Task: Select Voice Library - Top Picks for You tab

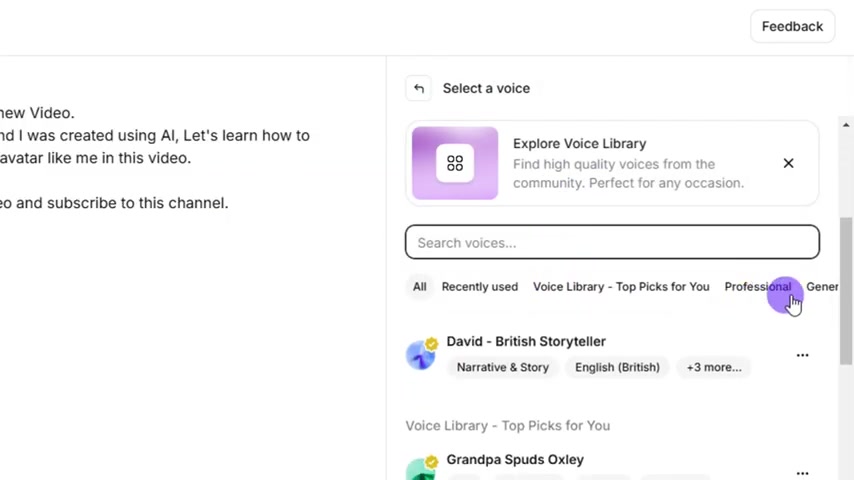Action: (x=621, y=287)
